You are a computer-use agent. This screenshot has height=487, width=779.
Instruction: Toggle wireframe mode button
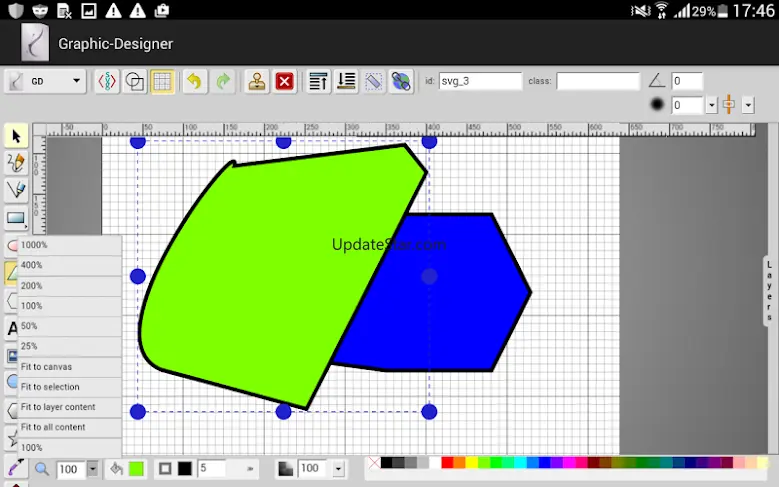(134, 82)
